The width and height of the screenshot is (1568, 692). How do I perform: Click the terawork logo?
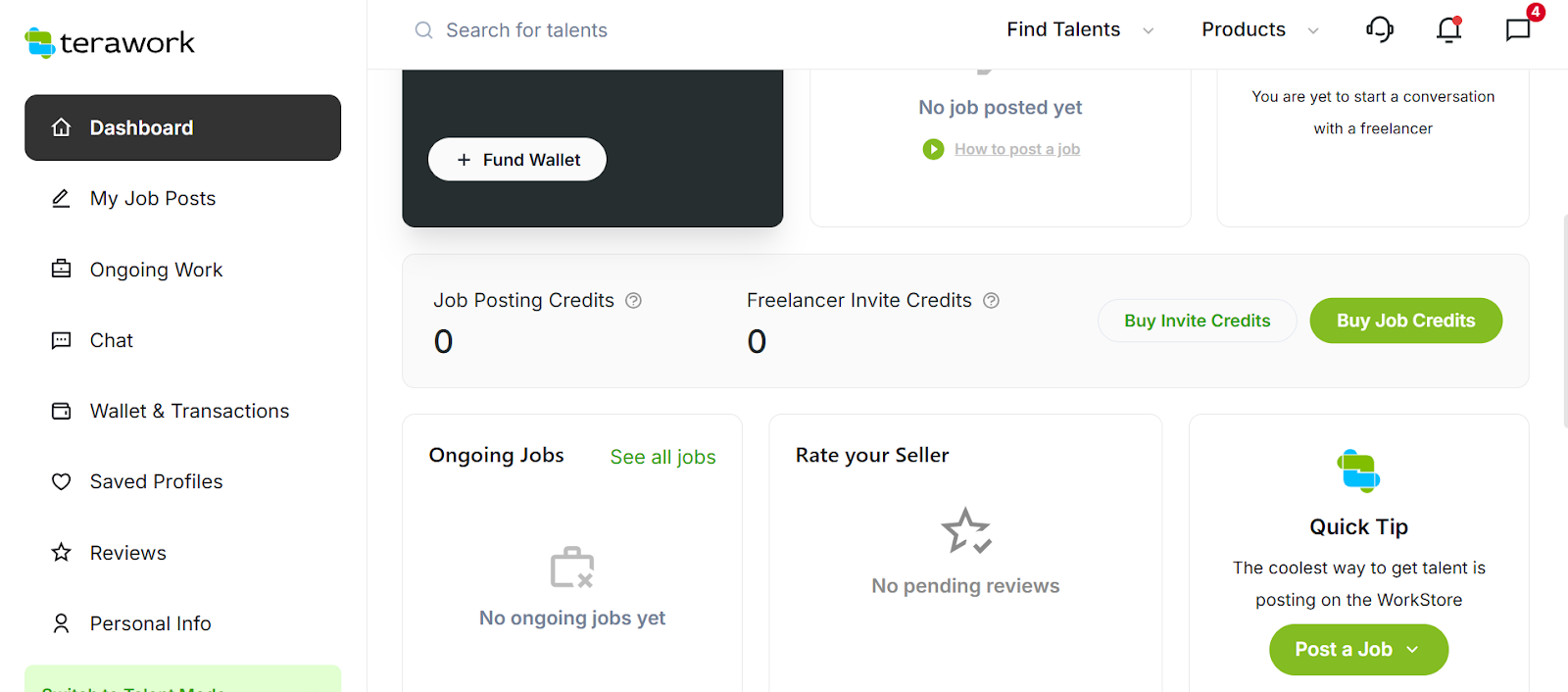point(110,42)
